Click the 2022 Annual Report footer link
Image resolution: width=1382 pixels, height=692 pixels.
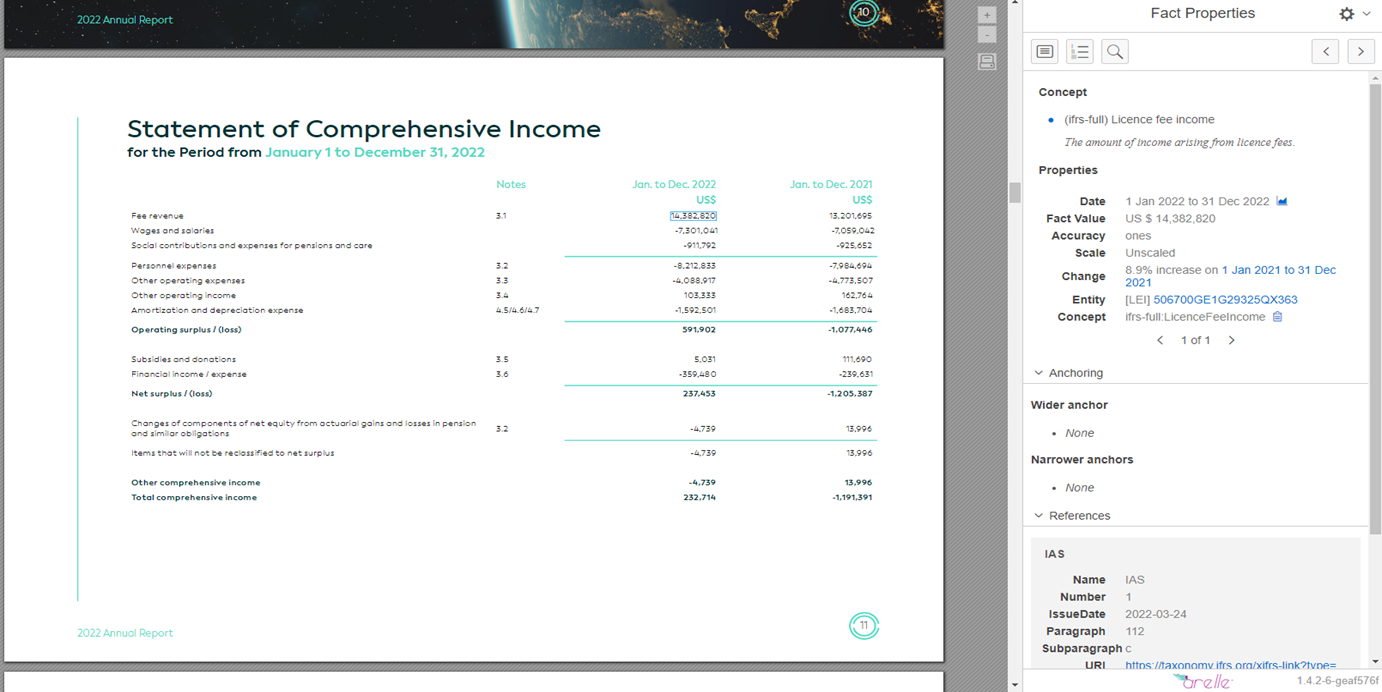(x=124, y=633)
